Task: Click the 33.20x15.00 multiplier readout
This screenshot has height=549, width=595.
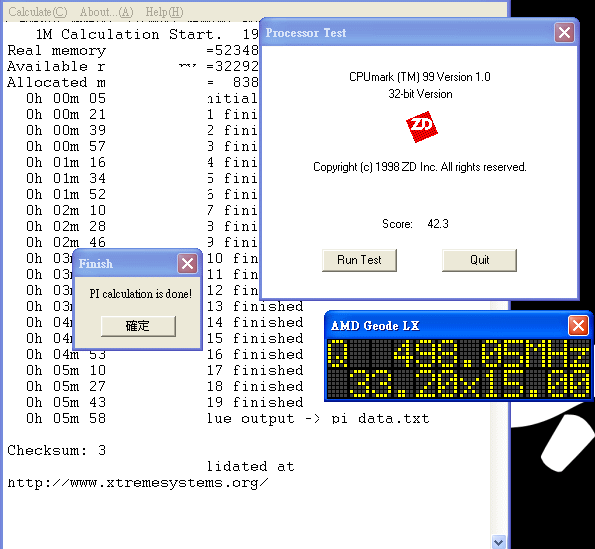Action: [469, 384]
